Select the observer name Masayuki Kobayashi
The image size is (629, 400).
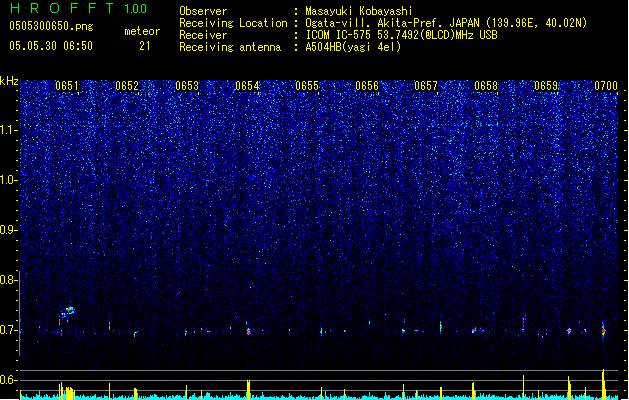[x=359, y=11]
